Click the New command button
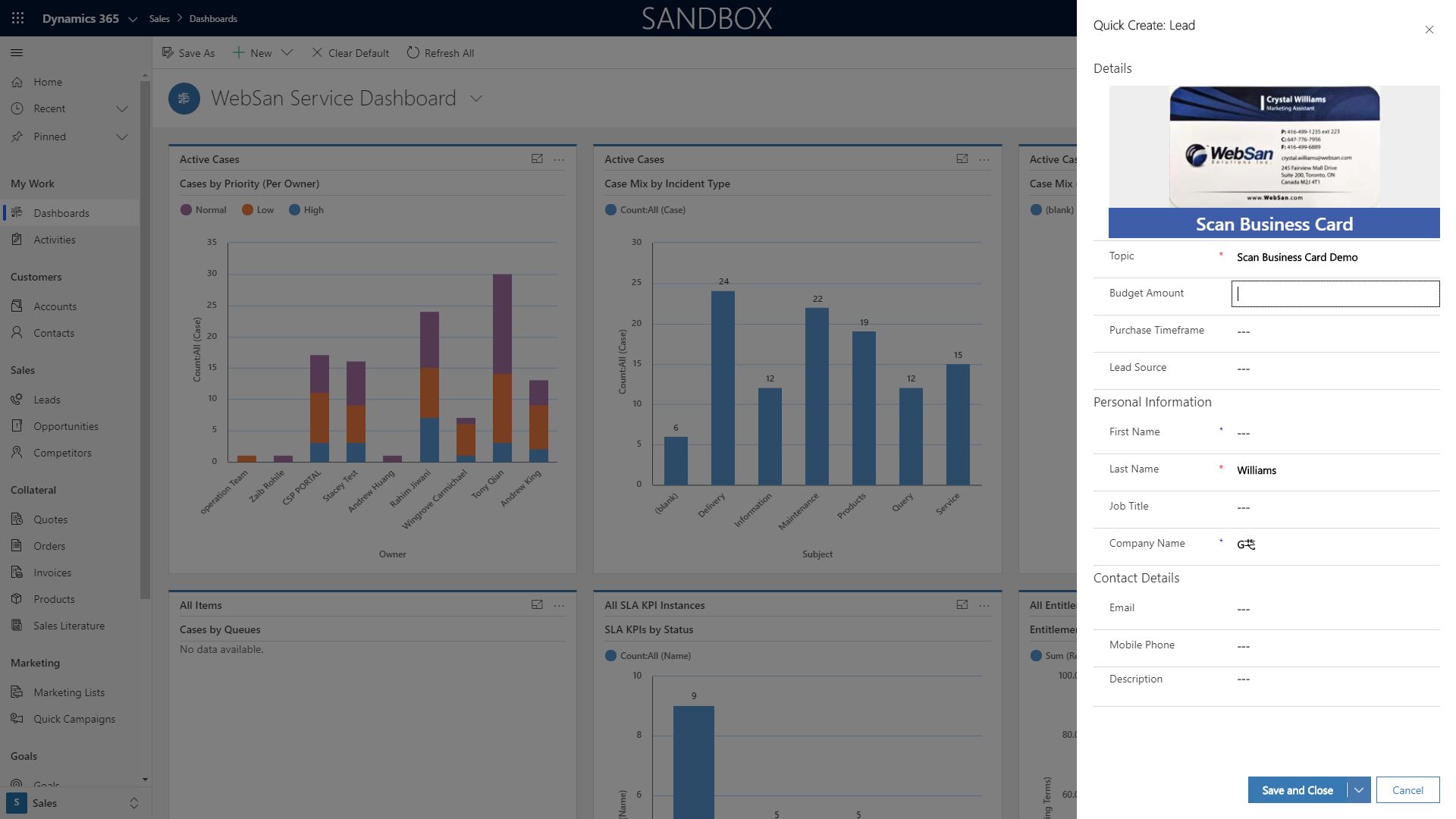Viewport: 1456px width, 819px height. pos(253,53)
